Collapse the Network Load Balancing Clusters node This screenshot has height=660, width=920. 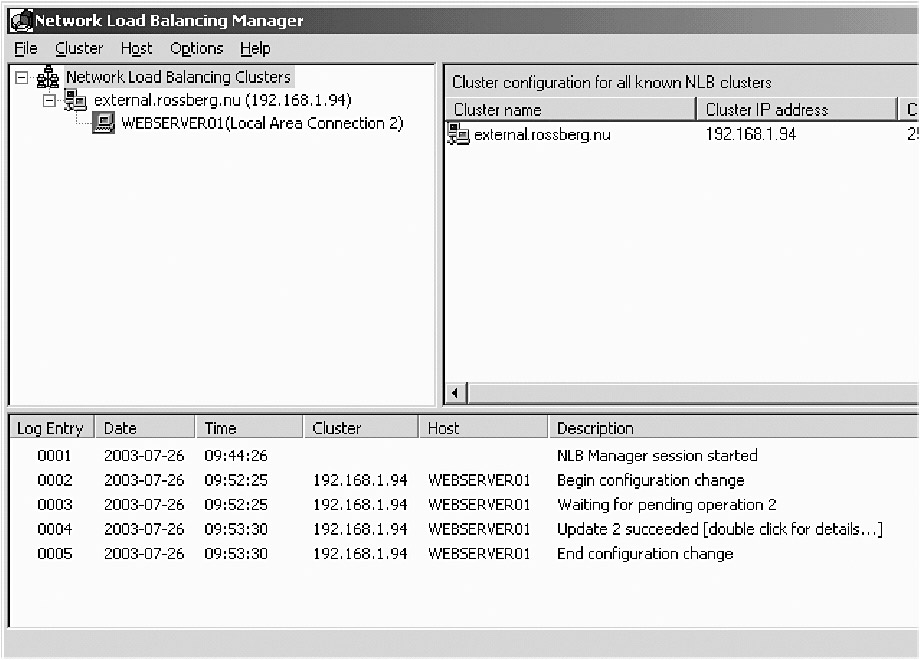(22, 78)
